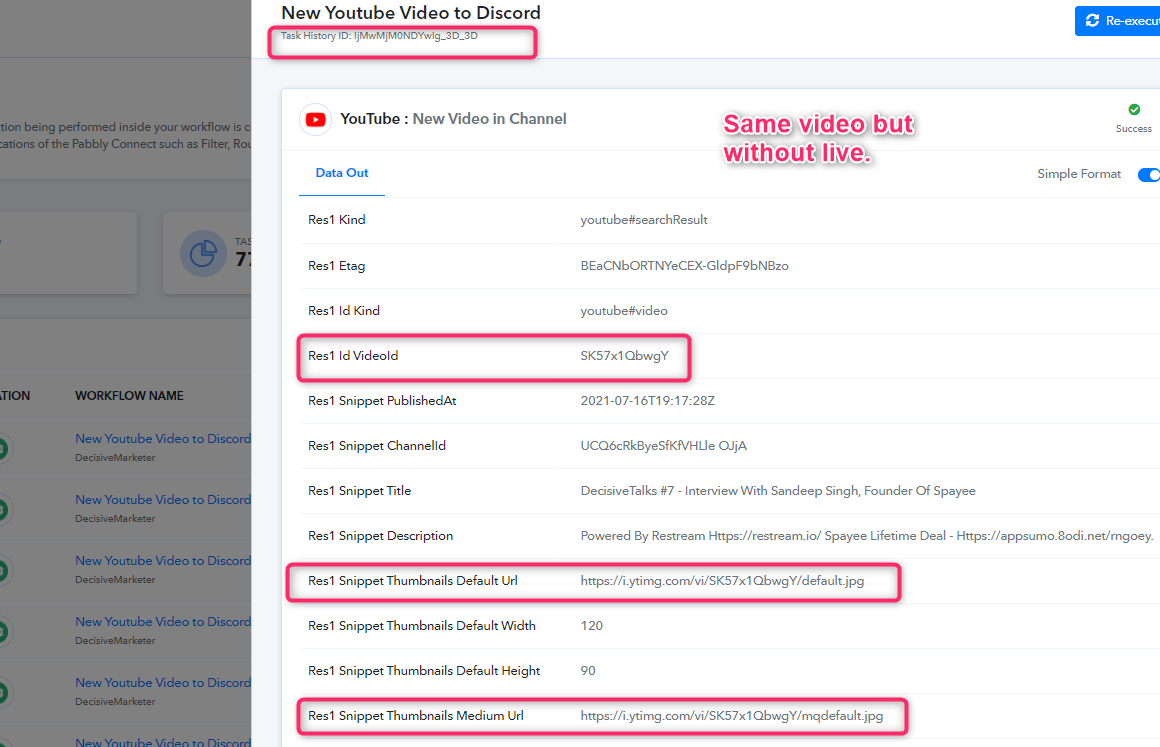
Task: Click the 'Res1 Snippet Title' label
Action: pyautogui.click(x=360, y=491)
